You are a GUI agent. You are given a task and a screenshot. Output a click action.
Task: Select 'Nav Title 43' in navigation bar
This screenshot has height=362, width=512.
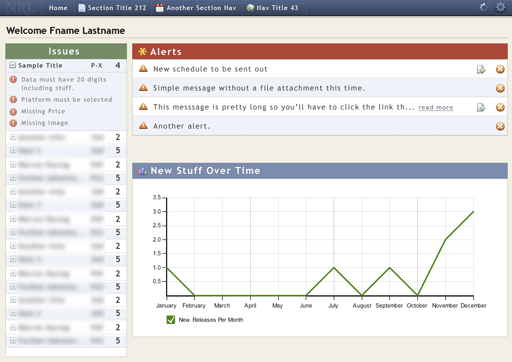coord(272,8)
